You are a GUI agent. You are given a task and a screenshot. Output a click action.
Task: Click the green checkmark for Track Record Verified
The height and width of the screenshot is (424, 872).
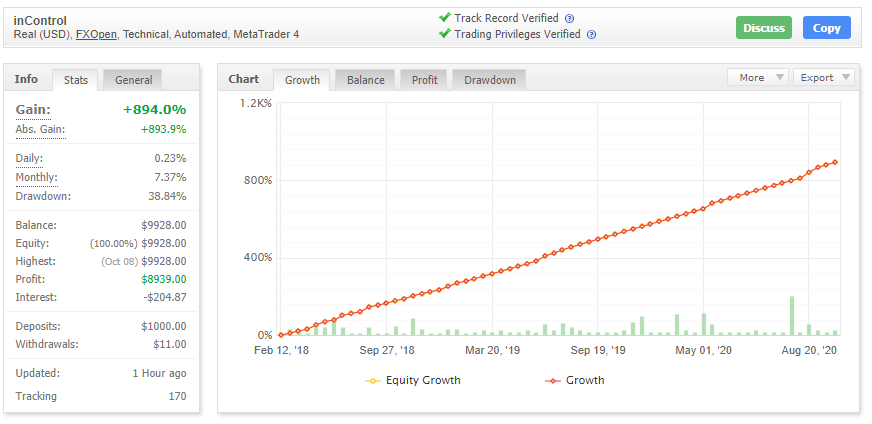click(x=444, y=18)
